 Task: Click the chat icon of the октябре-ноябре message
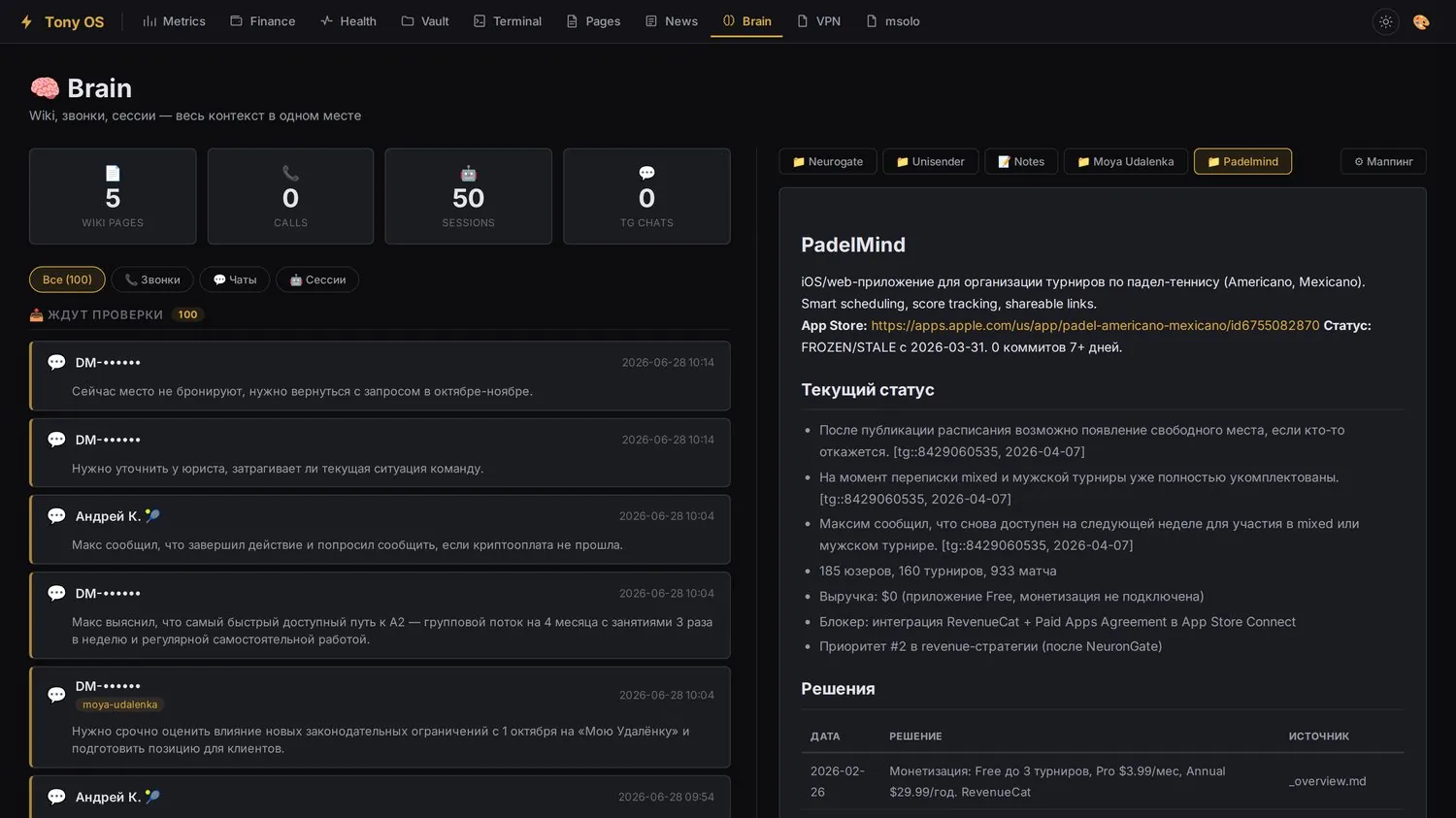click(56, 362)
